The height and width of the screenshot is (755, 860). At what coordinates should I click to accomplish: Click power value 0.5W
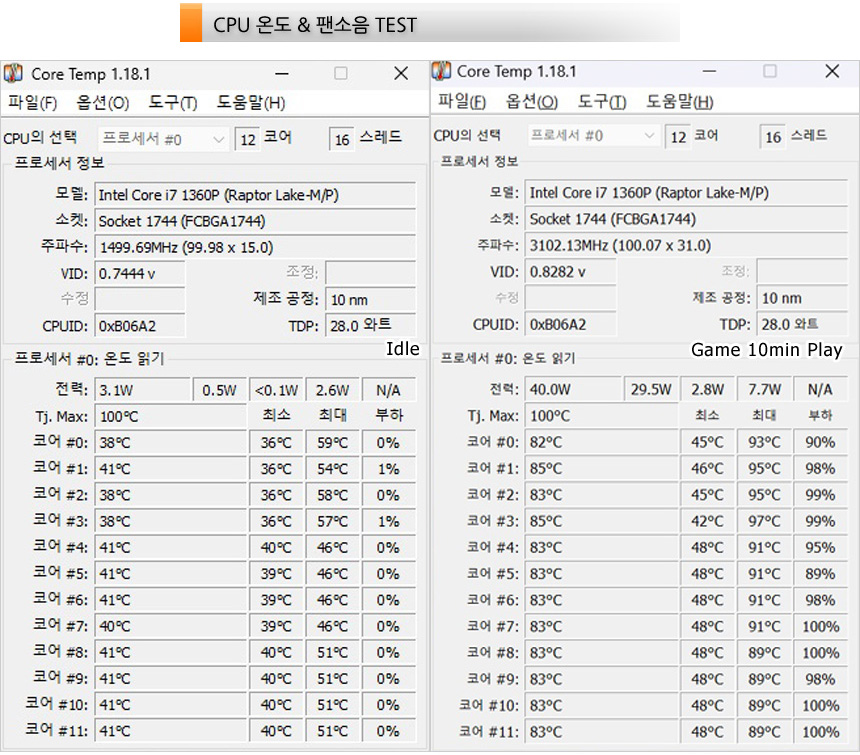(219, 390)
